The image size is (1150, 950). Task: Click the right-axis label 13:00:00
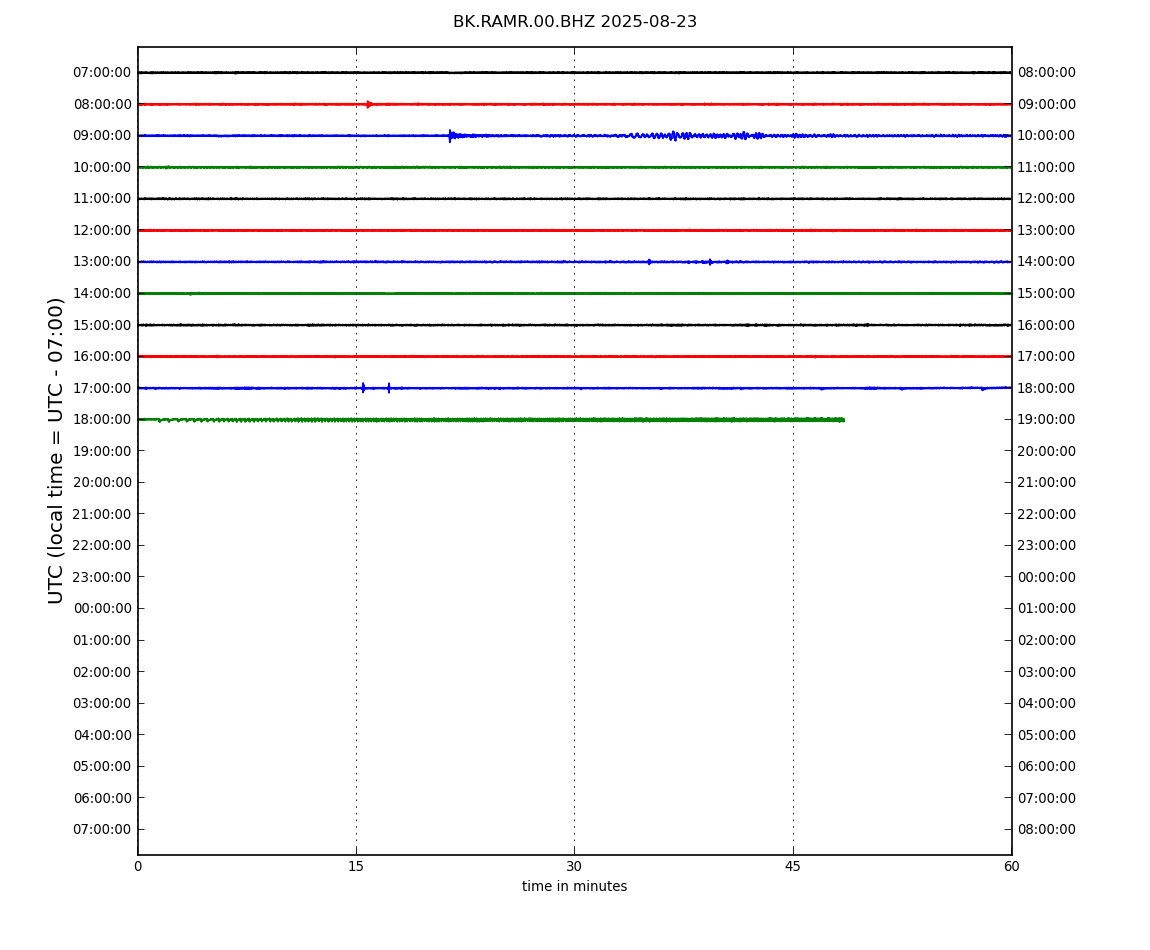1047,230
